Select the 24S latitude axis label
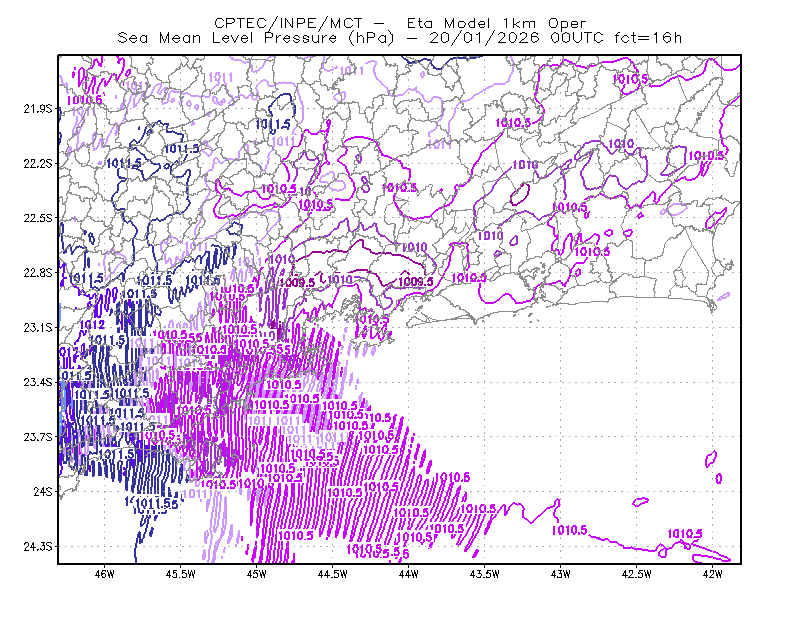 click(x=43, y=491)
